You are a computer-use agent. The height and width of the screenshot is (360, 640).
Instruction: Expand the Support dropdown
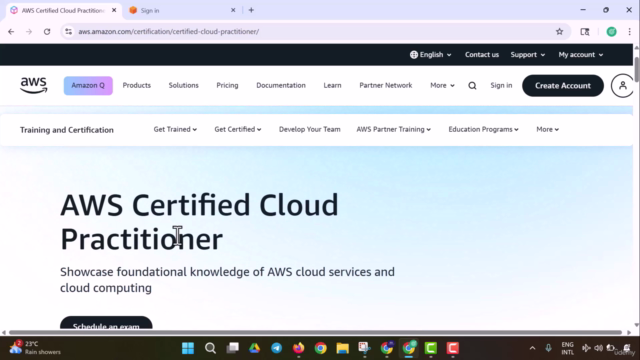click(x=527, y=55)
